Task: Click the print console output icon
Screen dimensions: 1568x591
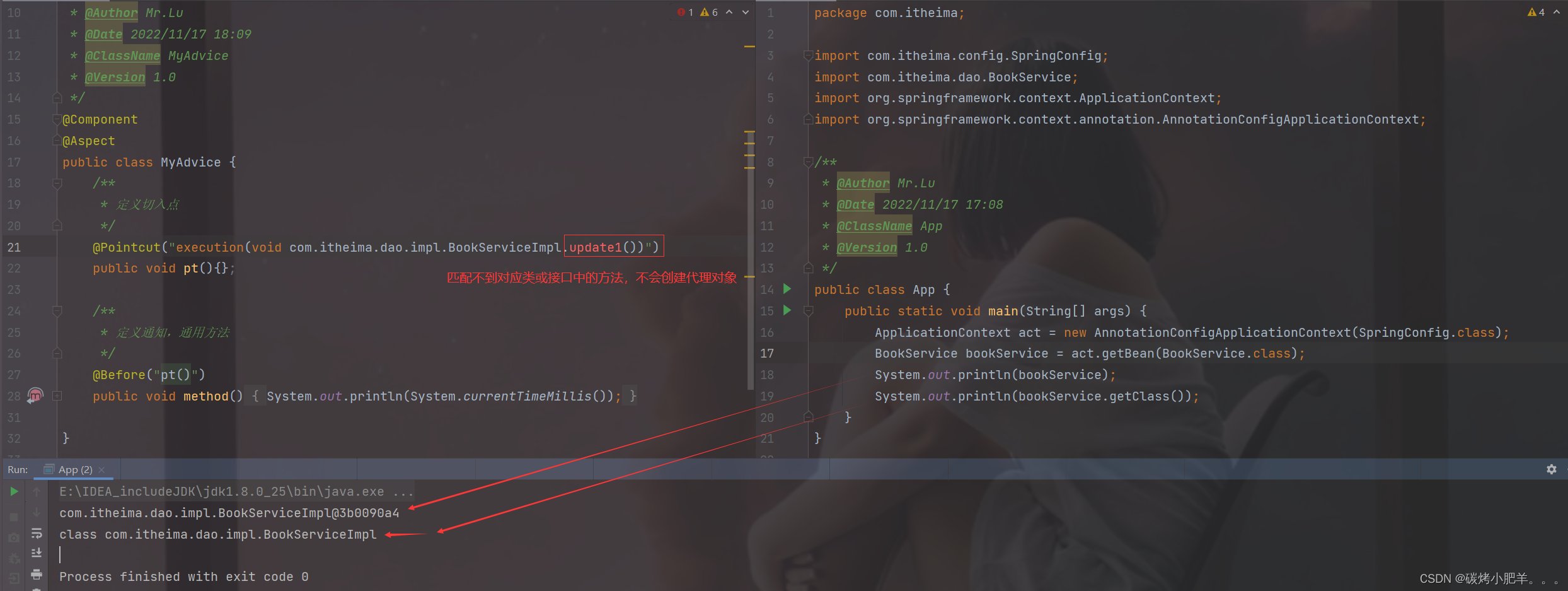Action: [x=37, y=574]
